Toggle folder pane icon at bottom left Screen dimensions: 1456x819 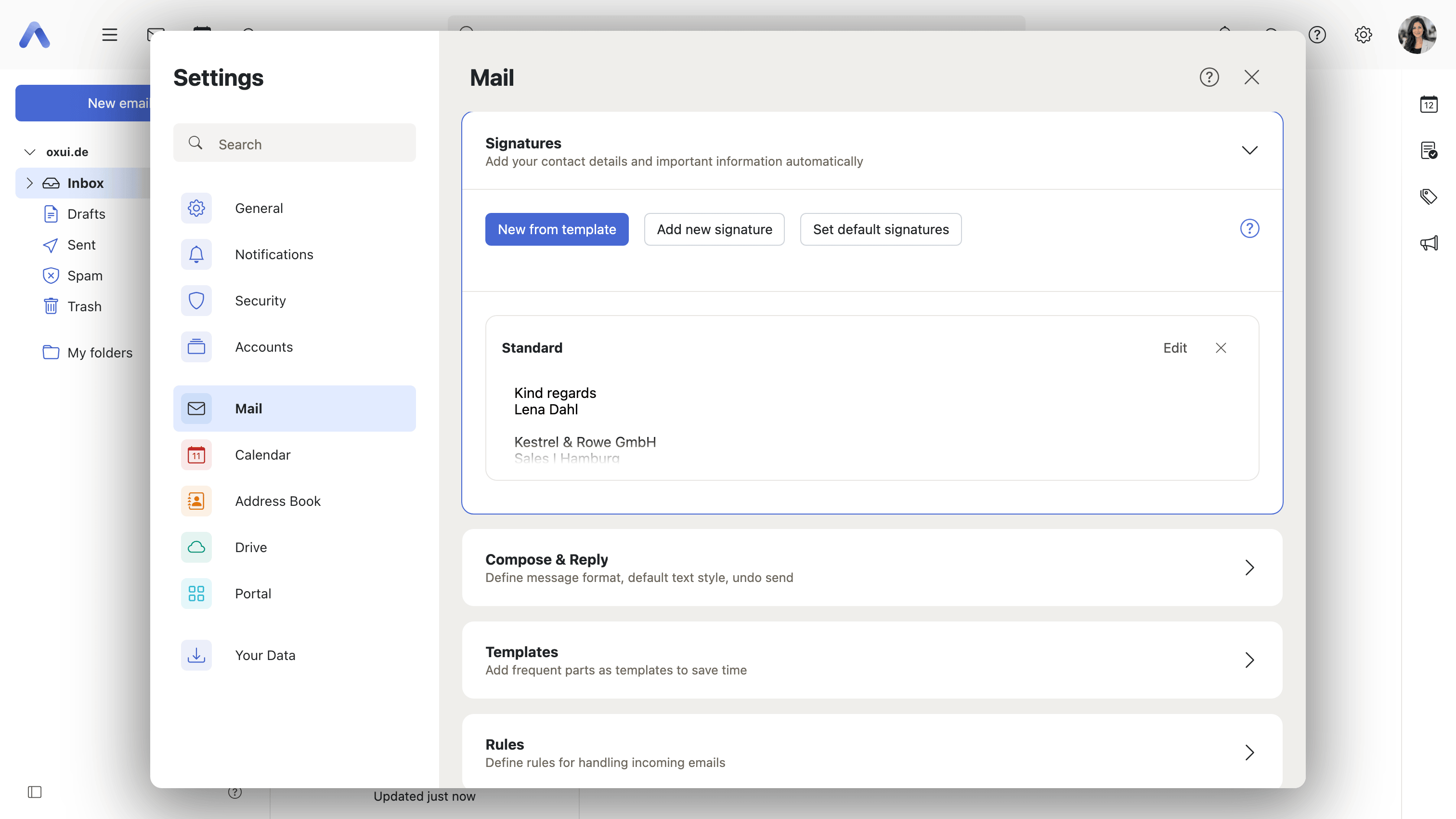[x=35, y=792]
